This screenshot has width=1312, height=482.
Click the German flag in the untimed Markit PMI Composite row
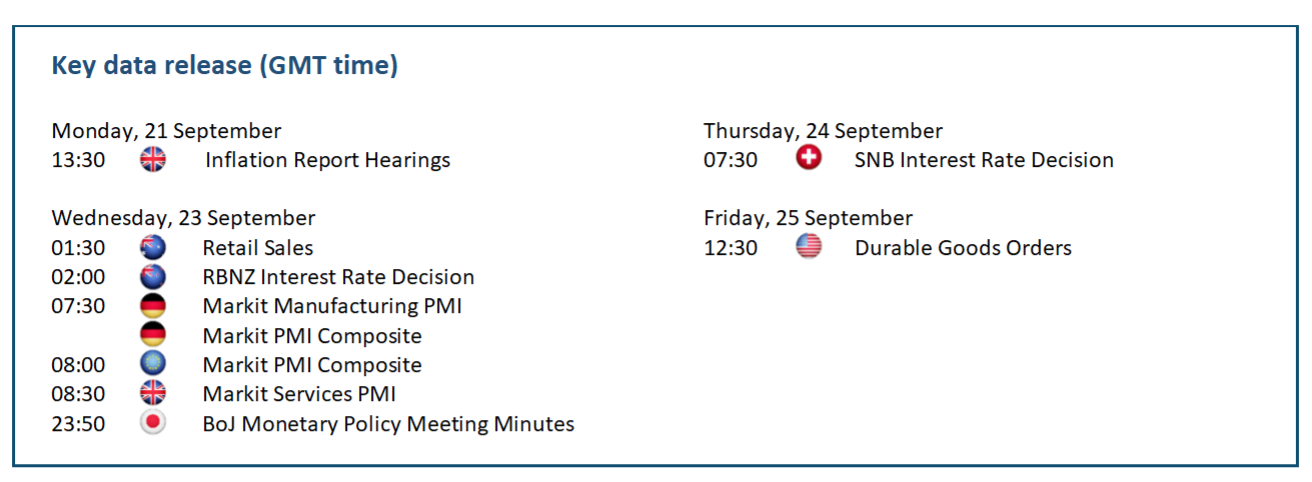[x=153, y=335]
